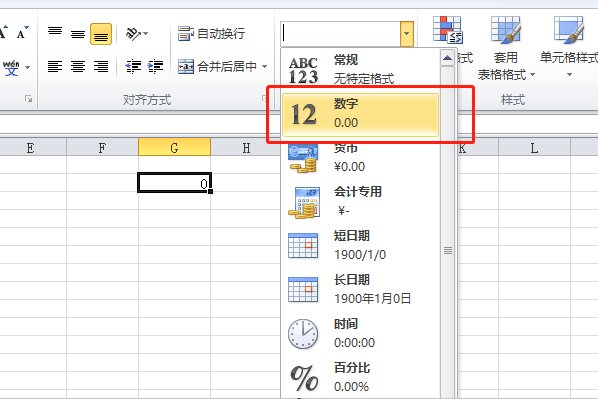
Task: Collapse the number format dropdown arrow
Action: tap(407, 34)
